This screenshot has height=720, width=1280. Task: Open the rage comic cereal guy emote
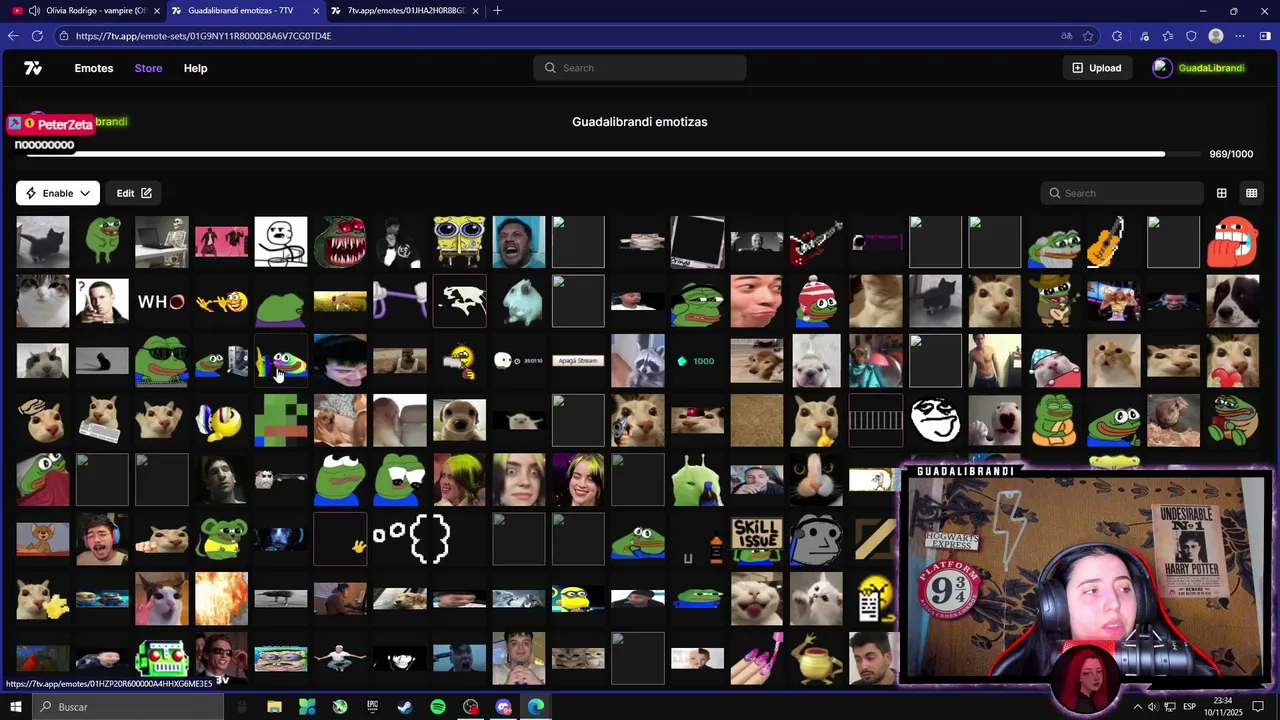click(x=281, y=242)
